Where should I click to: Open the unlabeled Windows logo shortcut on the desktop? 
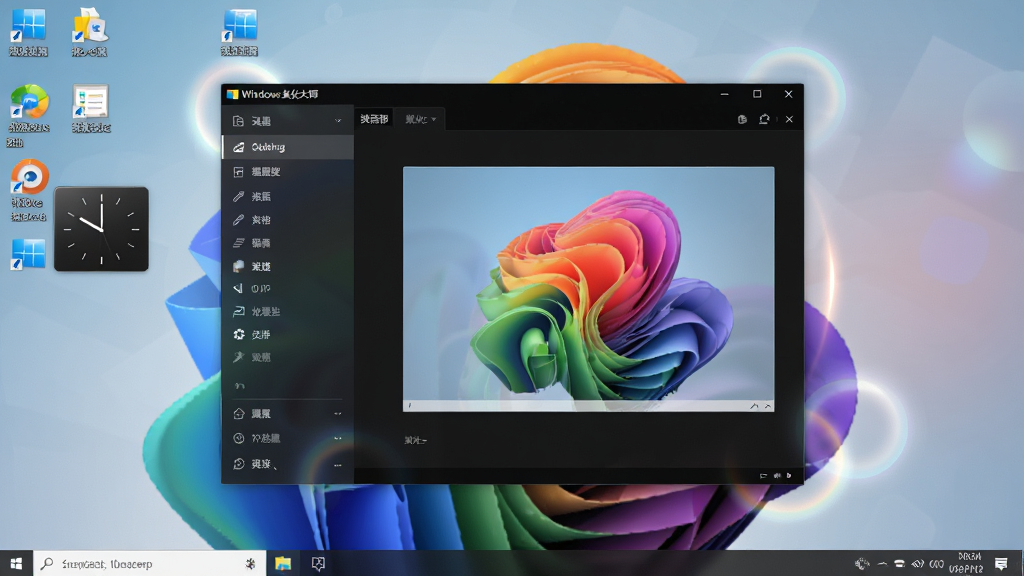click(28, 254)
